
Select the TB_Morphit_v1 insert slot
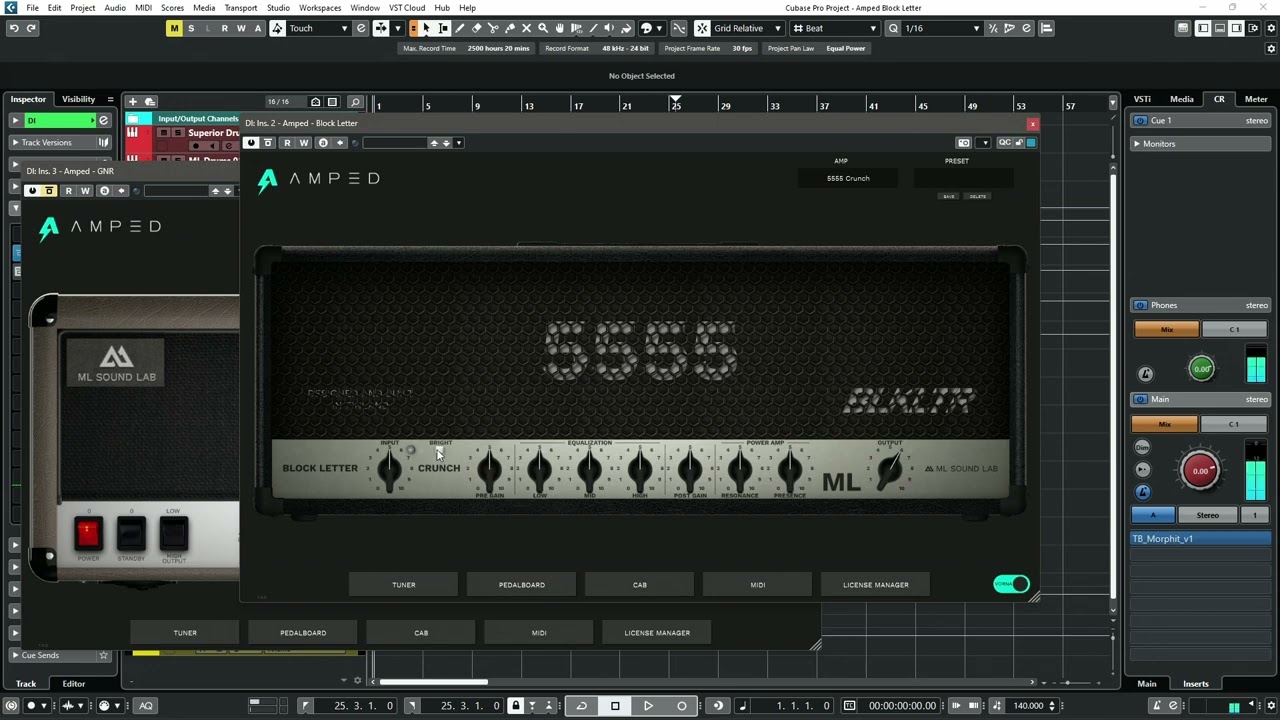pos(1200,539)
